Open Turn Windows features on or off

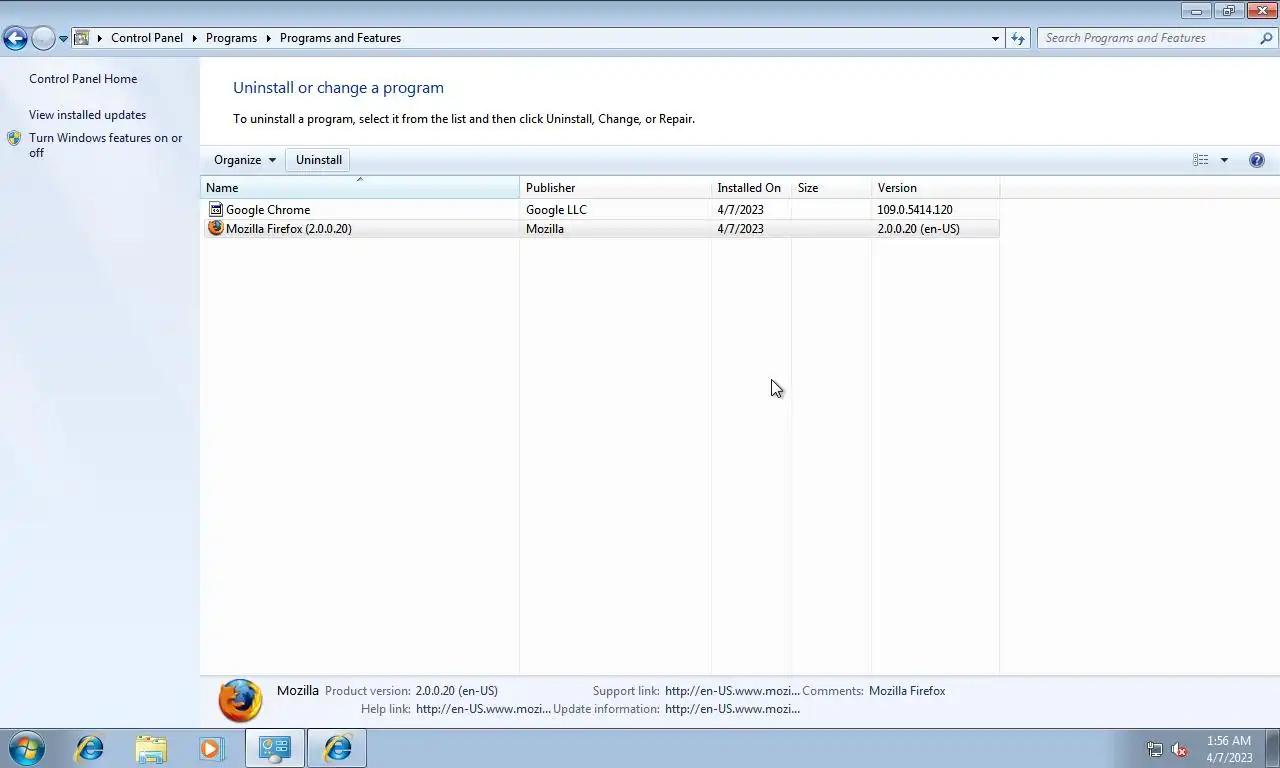point(105,145)
